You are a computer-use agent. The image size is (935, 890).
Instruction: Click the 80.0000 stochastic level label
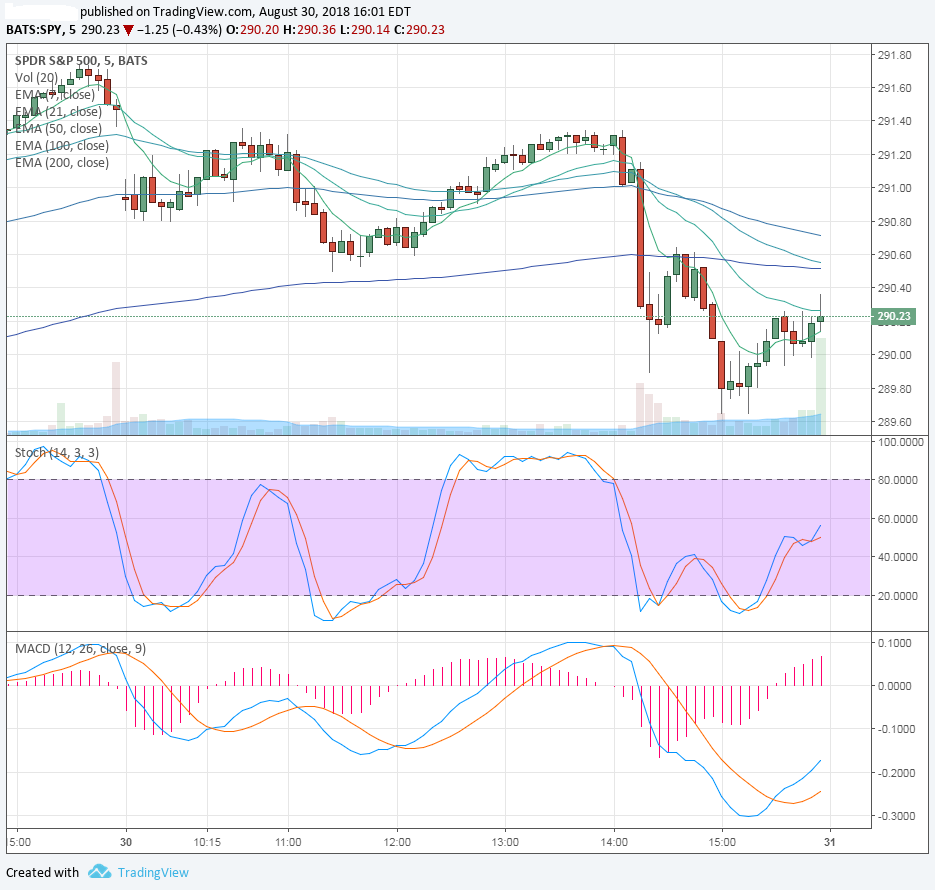[x=897, y=480]
